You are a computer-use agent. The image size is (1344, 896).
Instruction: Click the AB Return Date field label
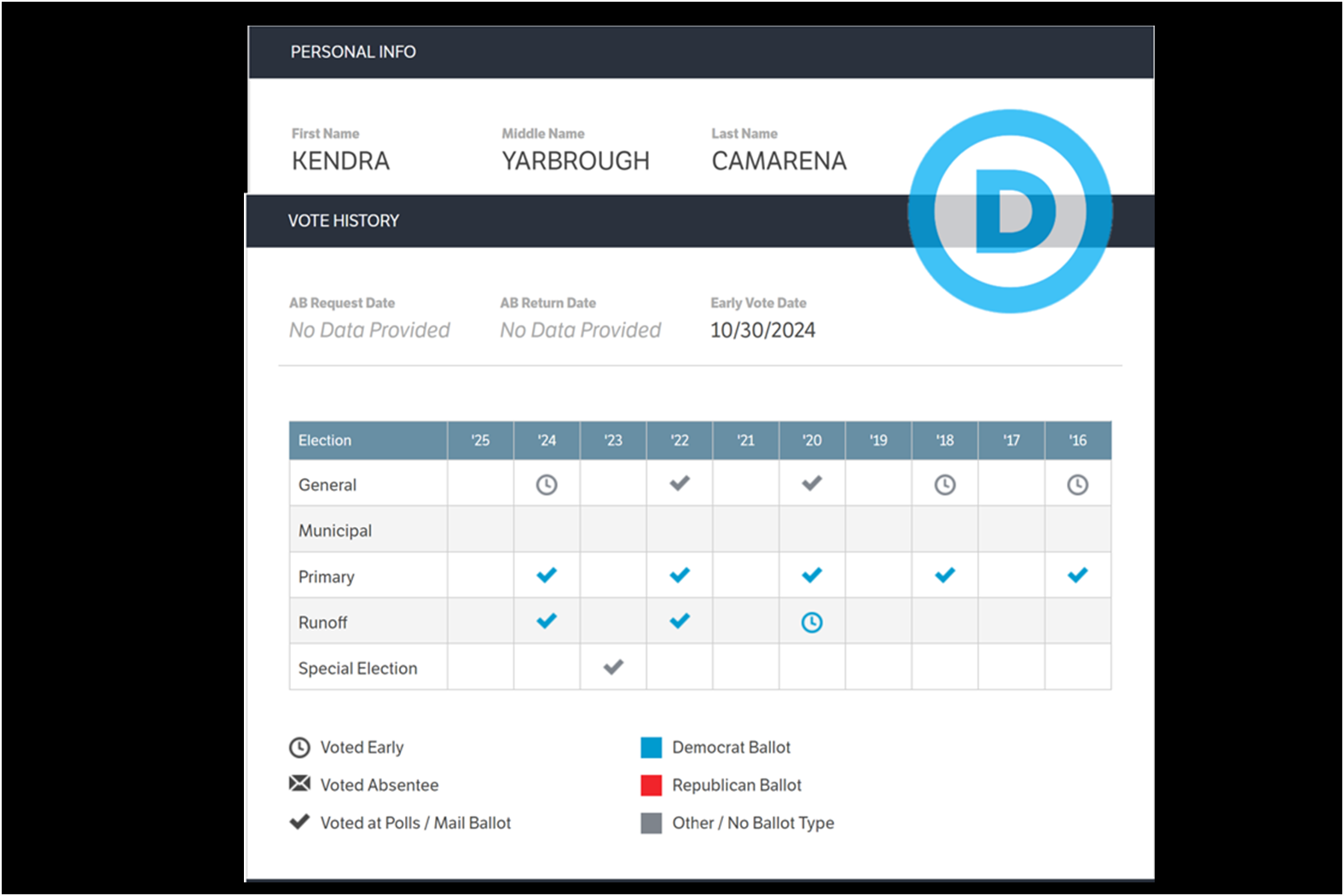point(548,303)
